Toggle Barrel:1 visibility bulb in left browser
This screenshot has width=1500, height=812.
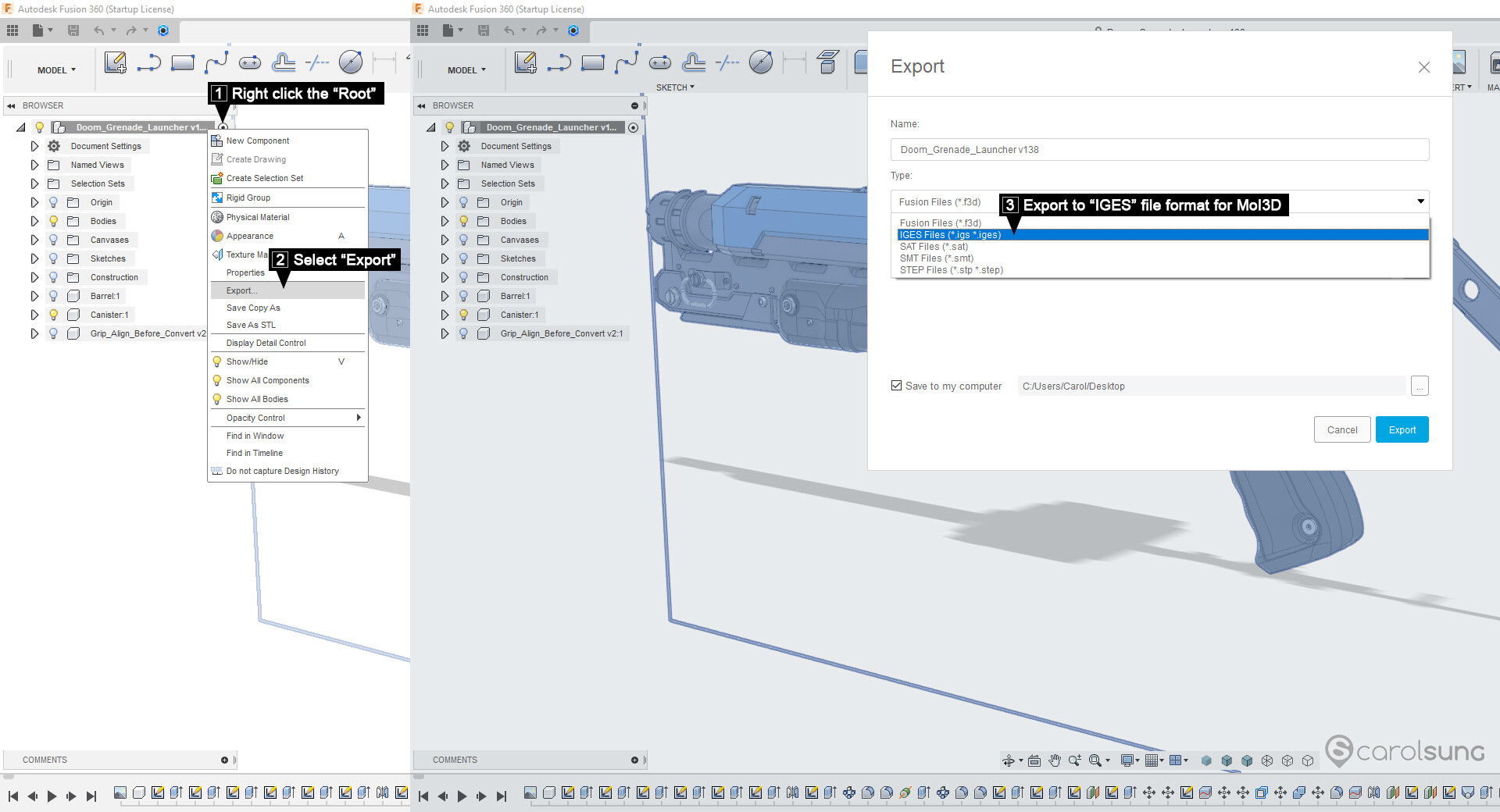pos(53,296)
